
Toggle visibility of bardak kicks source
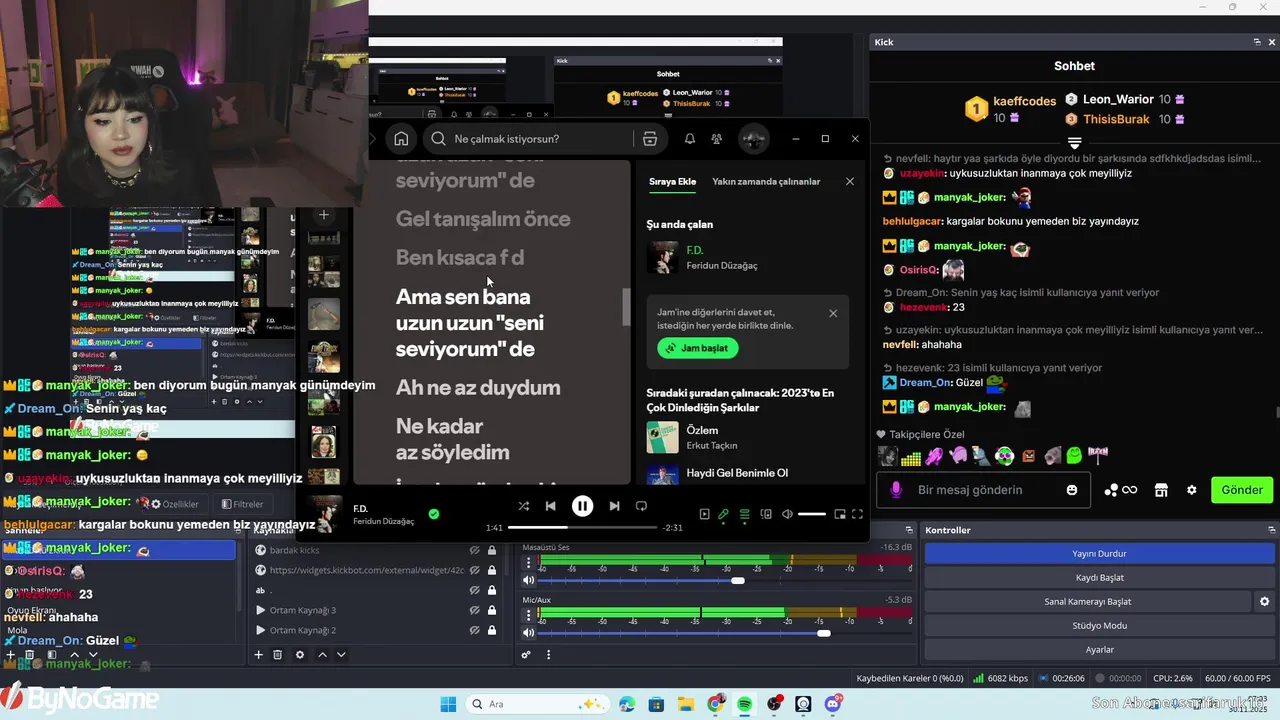(475, 550)
